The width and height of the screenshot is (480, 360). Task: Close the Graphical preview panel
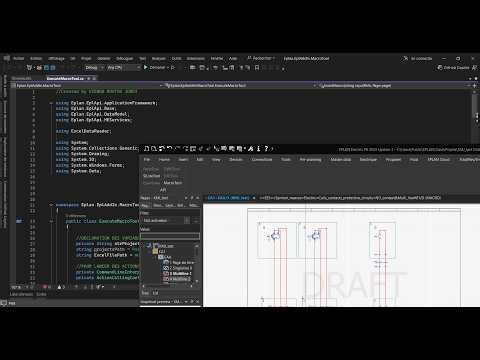click(197, 302)
